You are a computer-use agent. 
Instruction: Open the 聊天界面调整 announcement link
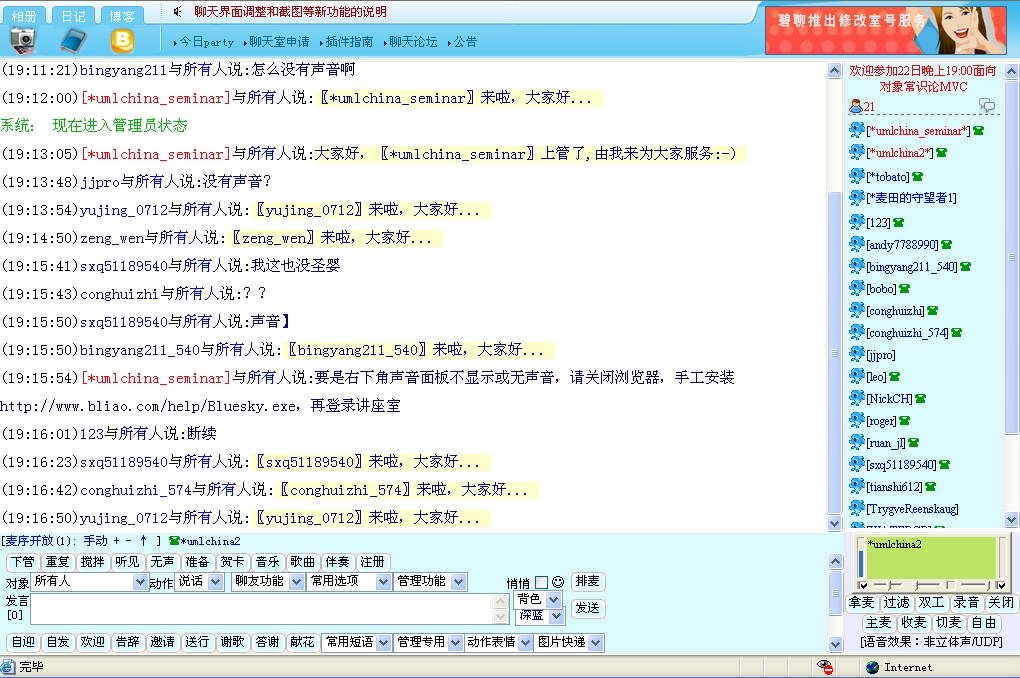click(290, 12)
